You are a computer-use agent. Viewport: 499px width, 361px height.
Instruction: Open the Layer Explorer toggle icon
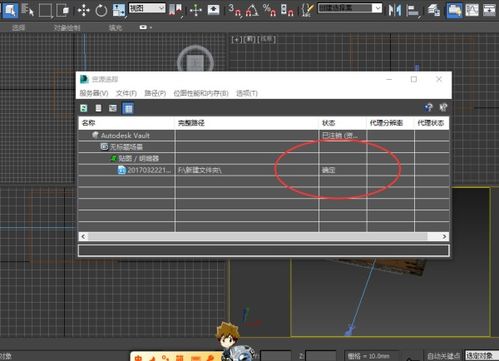click(x=433, y=10)
